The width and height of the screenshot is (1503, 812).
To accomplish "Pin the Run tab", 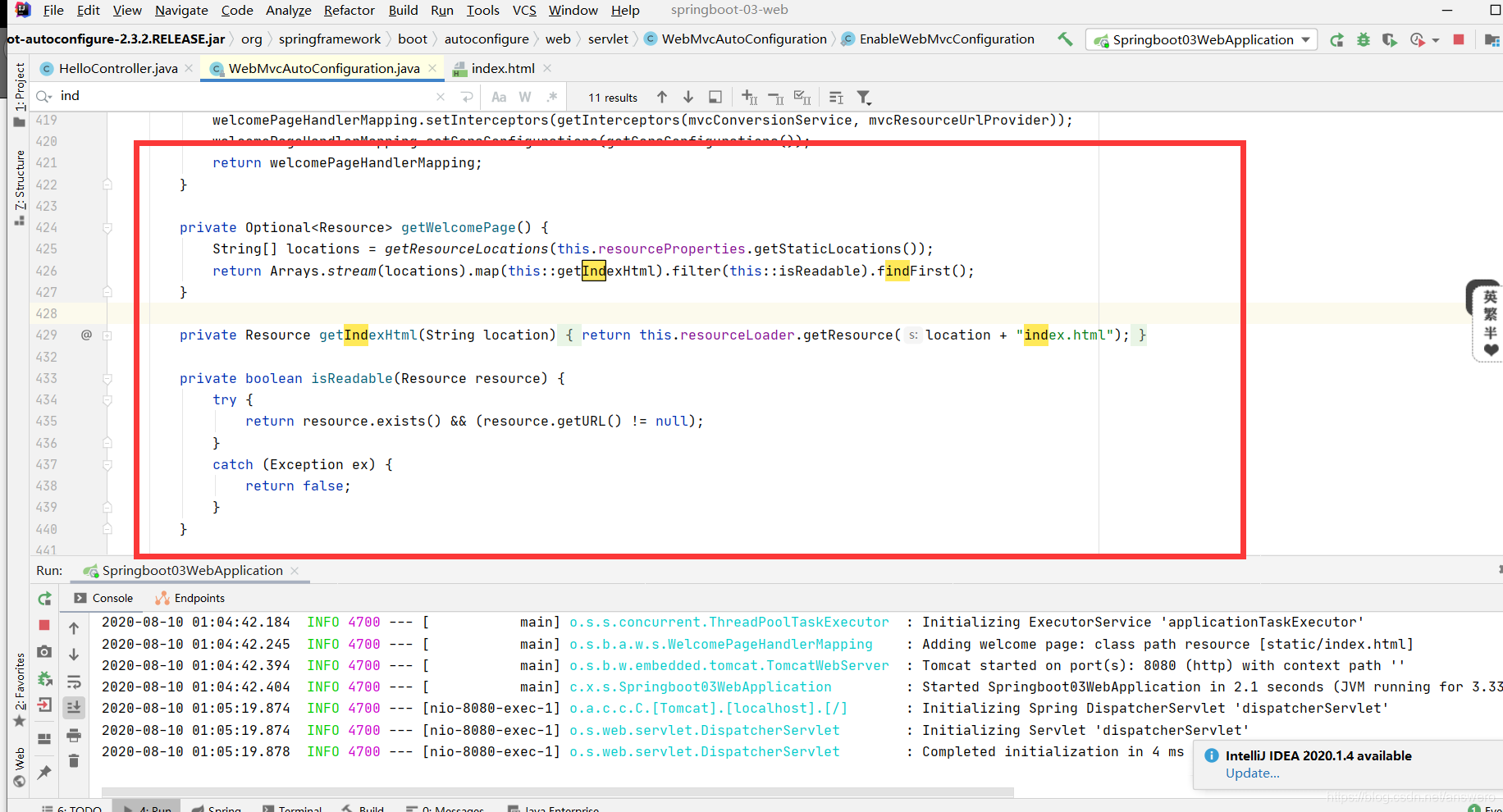I will click(x=44, y=772).
